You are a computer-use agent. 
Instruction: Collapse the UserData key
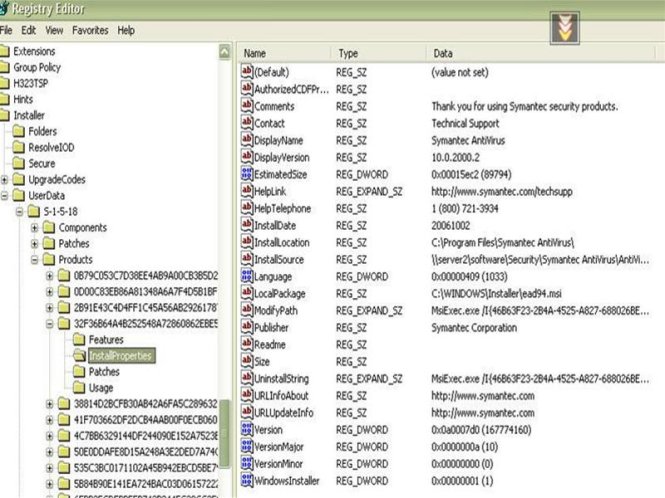pos(4,196)
